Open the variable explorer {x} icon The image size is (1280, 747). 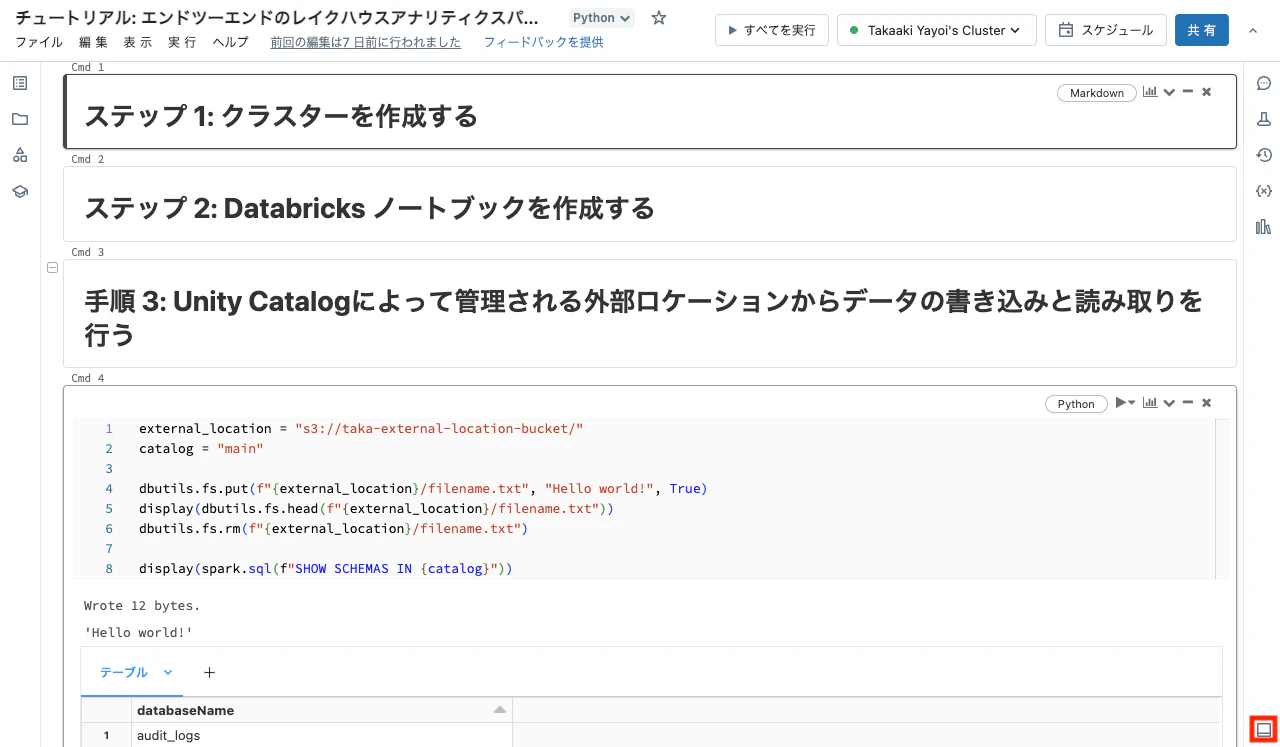point(1263,191)
